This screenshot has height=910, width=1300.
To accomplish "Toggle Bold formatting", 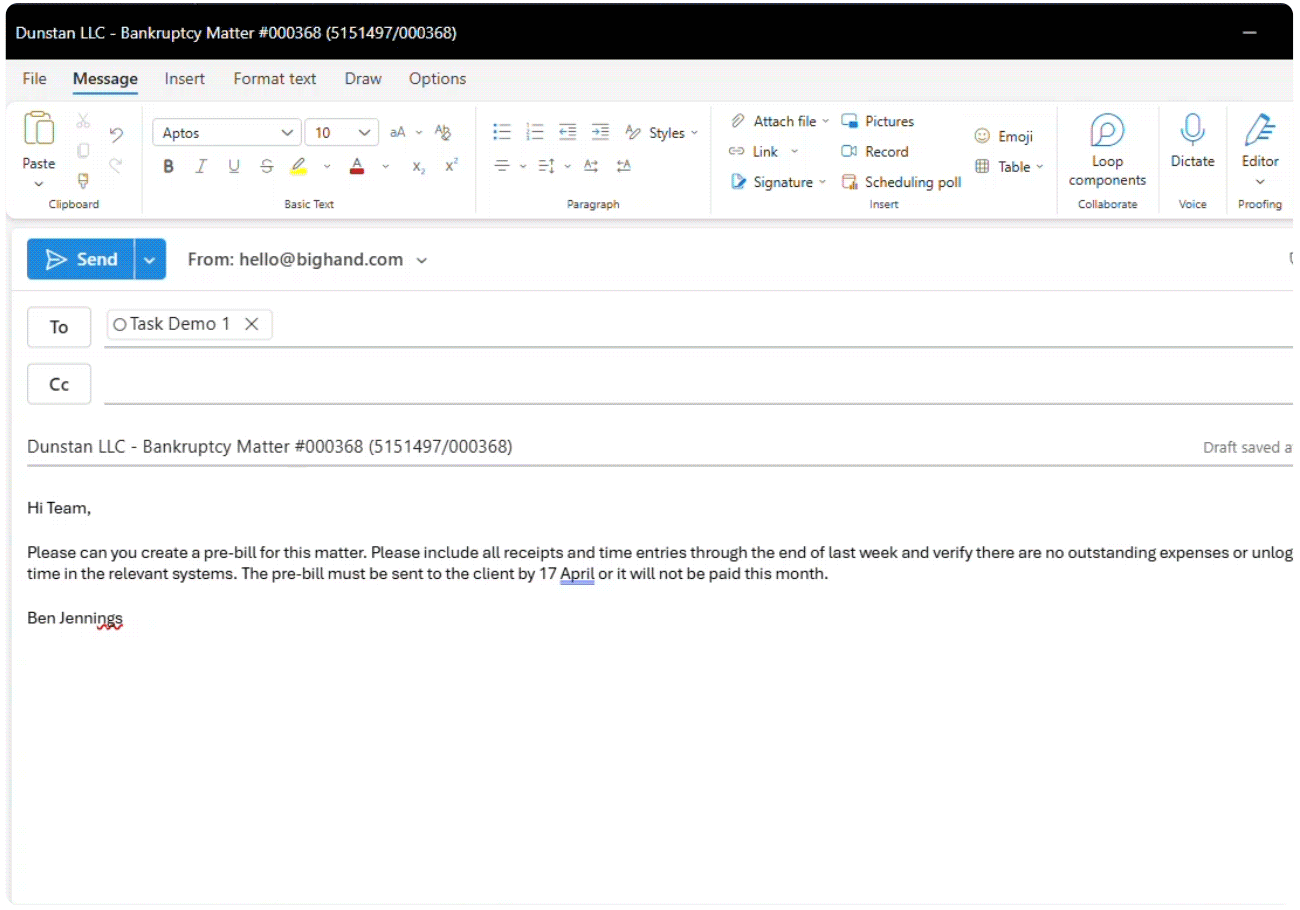I will coord(168,167).
